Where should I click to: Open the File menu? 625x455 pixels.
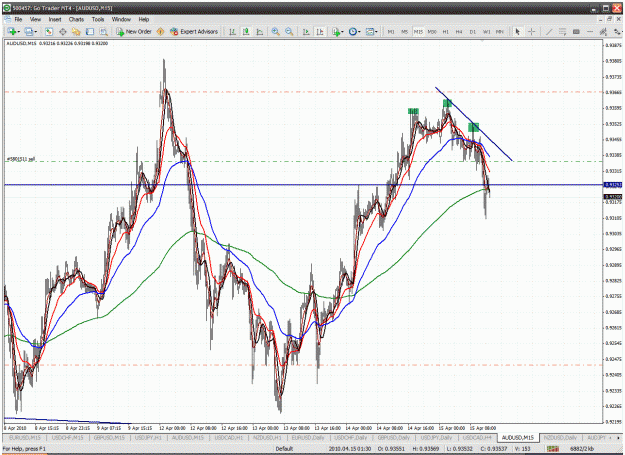tap(18, 19)
